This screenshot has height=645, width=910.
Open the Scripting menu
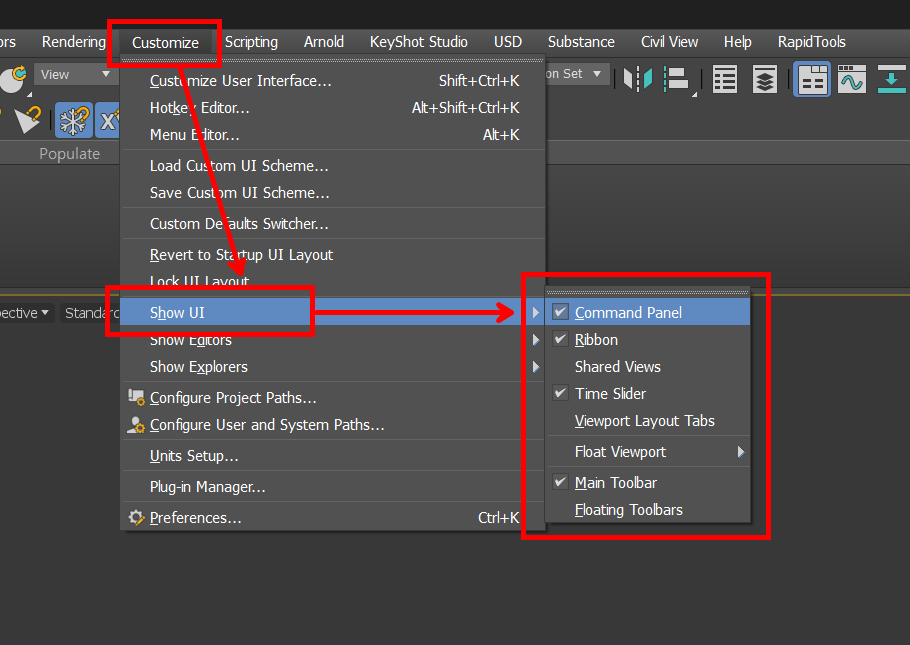pyautogui.click(x=251, y=42)
